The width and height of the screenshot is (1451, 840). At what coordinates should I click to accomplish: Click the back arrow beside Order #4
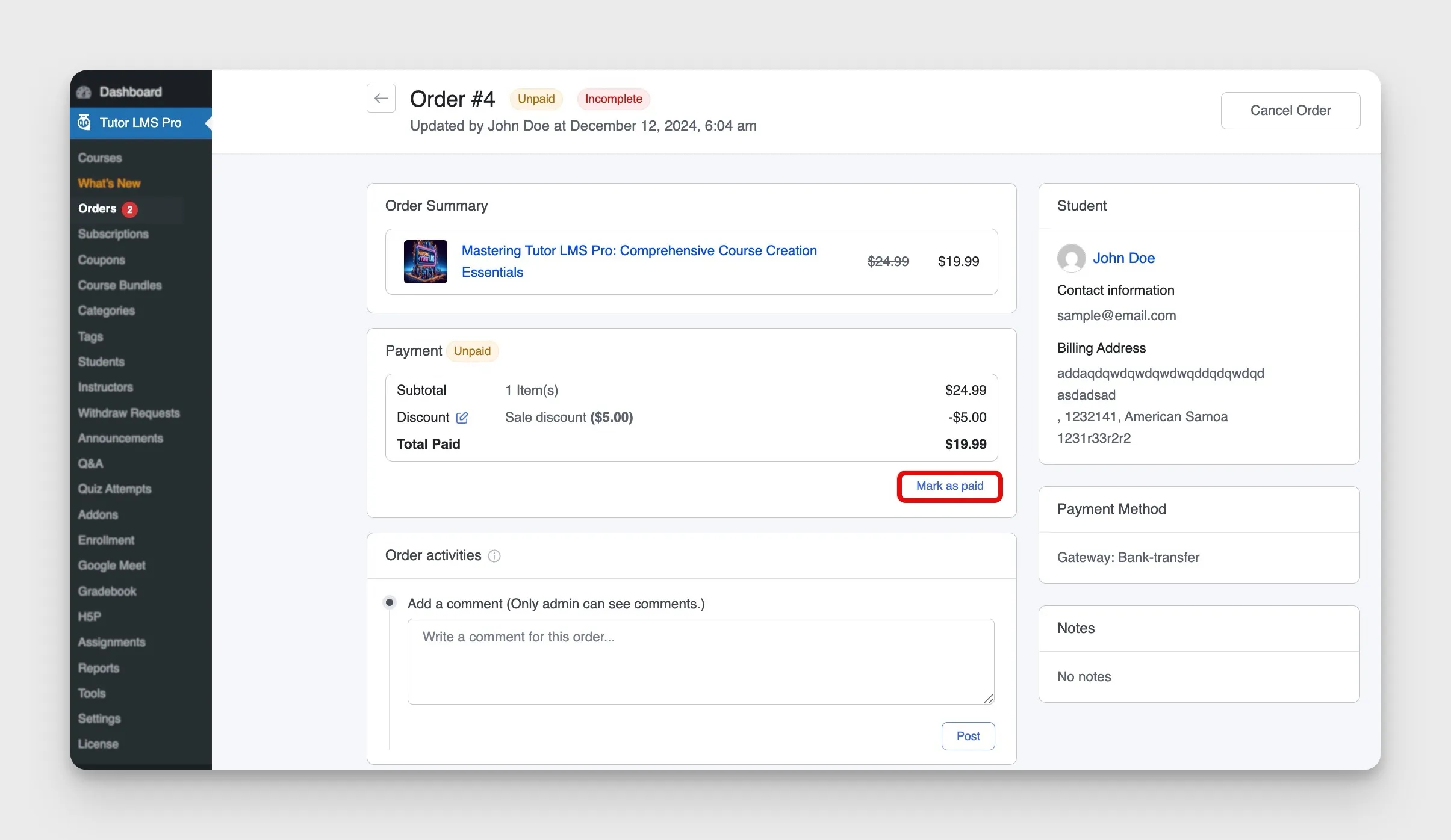click(381, 98)
